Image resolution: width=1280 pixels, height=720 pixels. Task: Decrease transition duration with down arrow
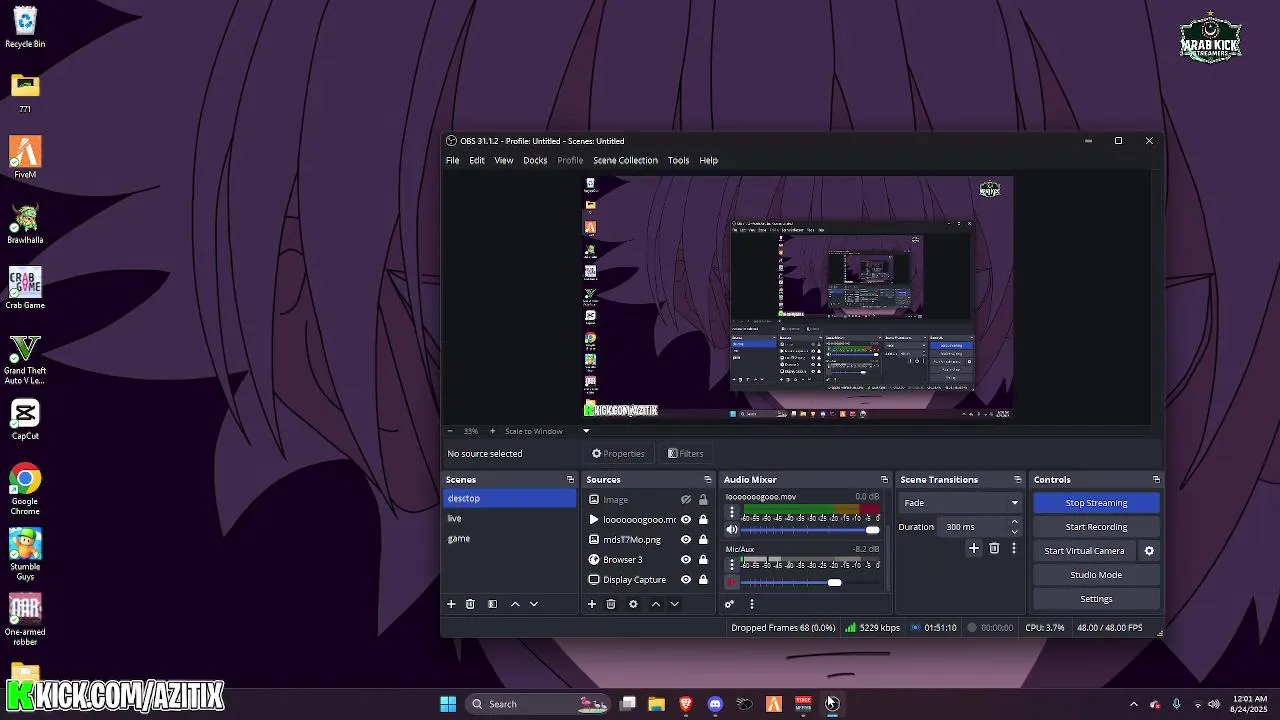pos(1014,531)
